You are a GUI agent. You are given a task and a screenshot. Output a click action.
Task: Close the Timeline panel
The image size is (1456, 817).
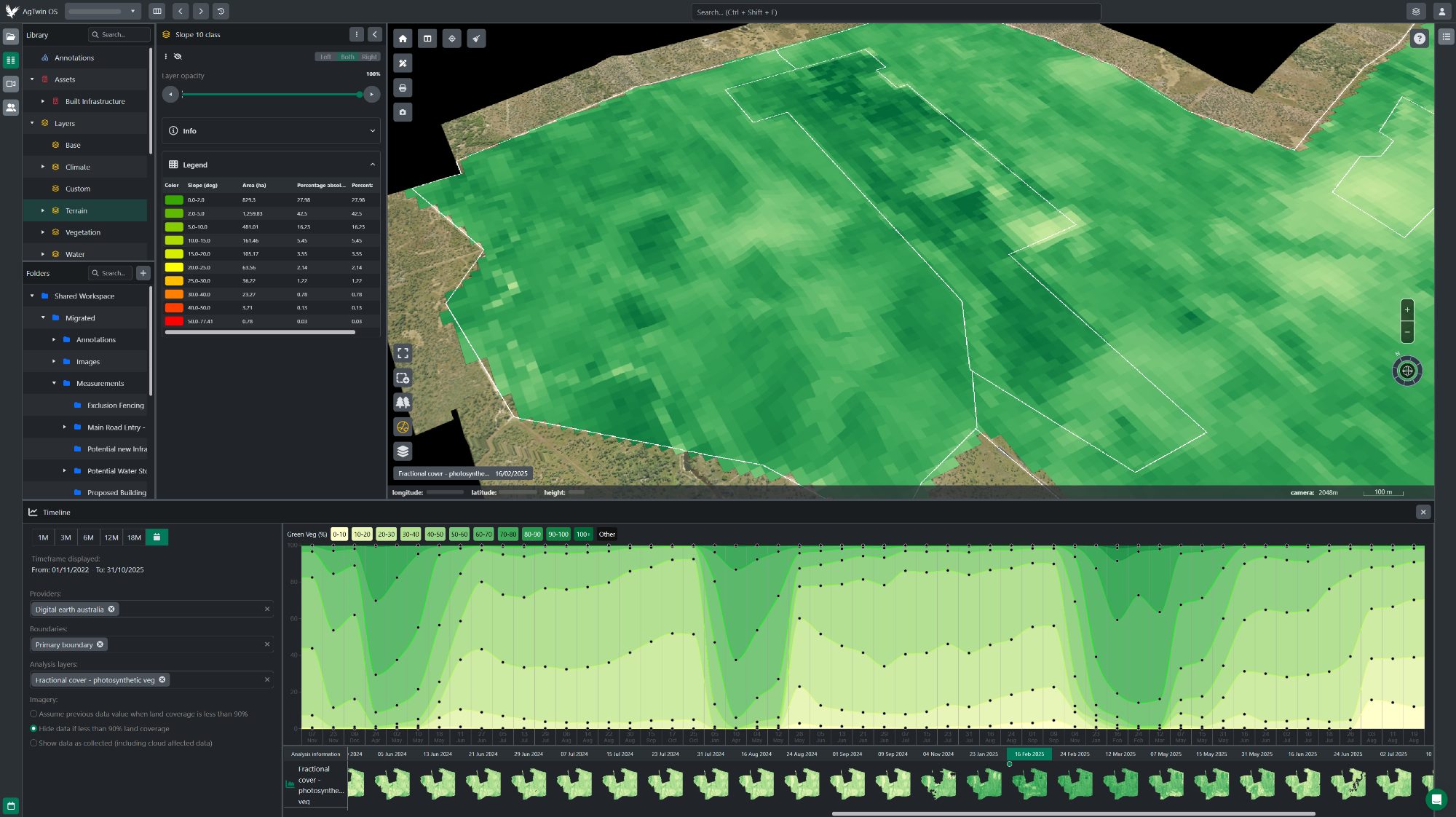[1423, 513]
